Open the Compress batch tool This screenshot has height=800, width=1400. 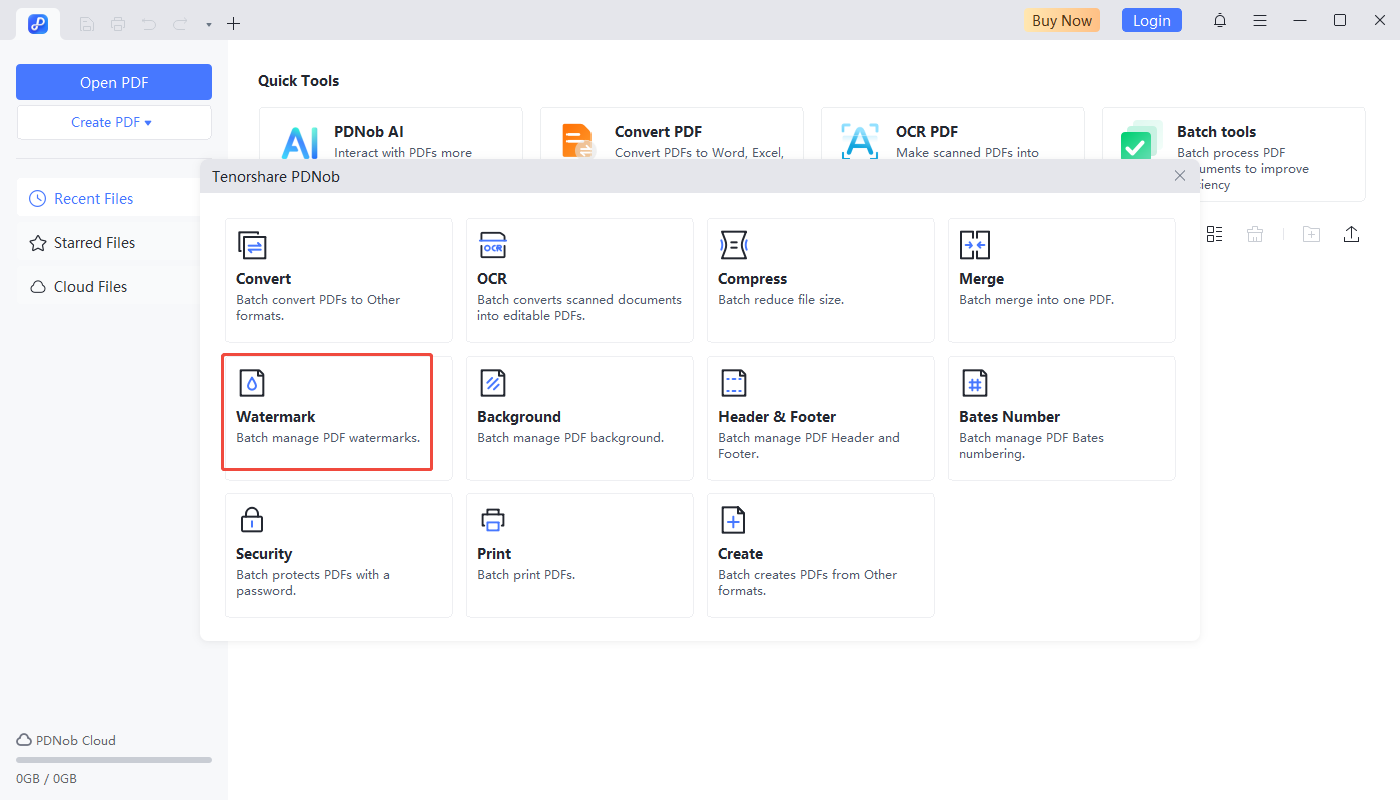[820, 280]
